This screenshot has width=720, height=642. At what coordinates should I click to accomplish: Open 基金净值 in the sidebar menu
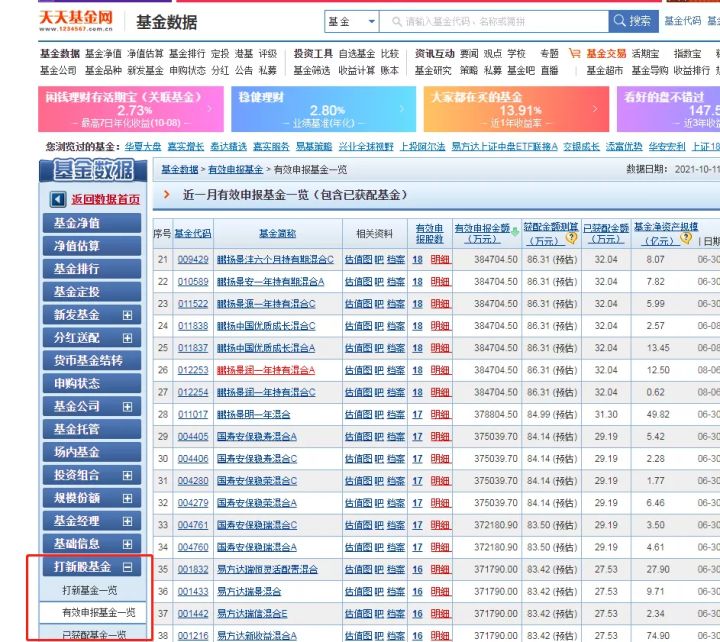tap(92, 223)
